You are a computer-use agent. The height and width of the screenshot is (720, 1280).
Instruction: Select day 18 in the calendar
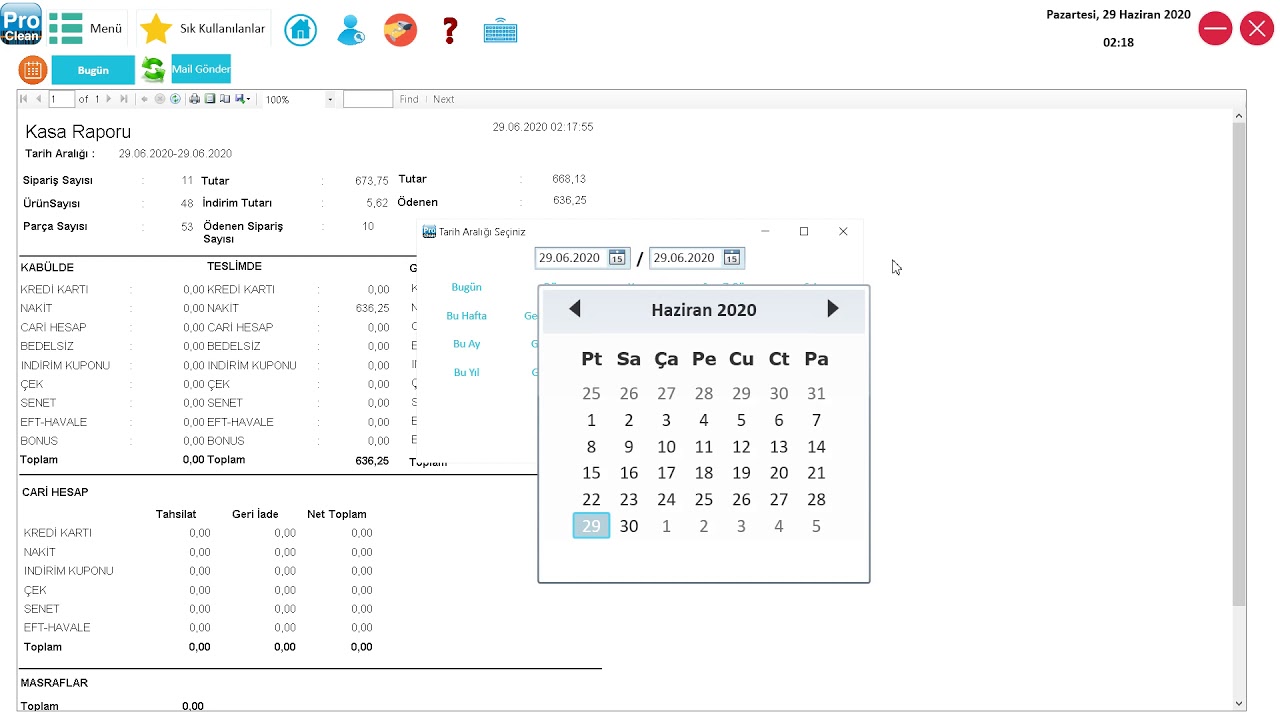click(704, 473)
